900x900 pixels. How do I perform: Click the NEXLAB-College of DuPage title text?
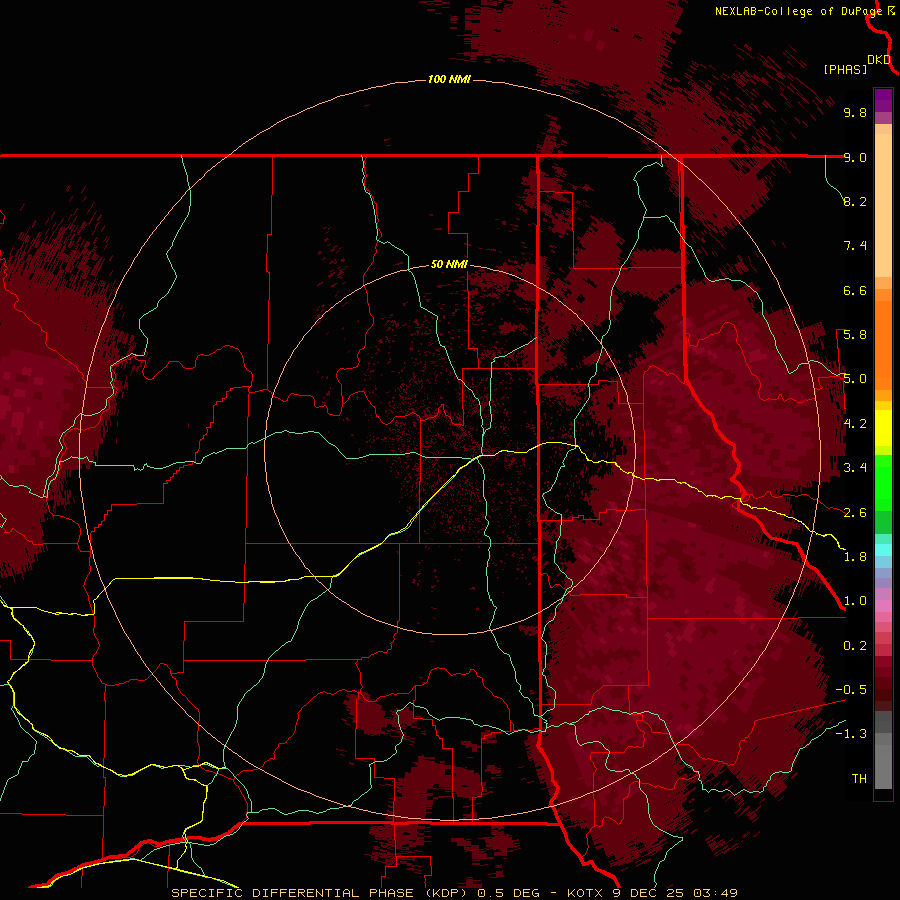[x=799, y=11]
